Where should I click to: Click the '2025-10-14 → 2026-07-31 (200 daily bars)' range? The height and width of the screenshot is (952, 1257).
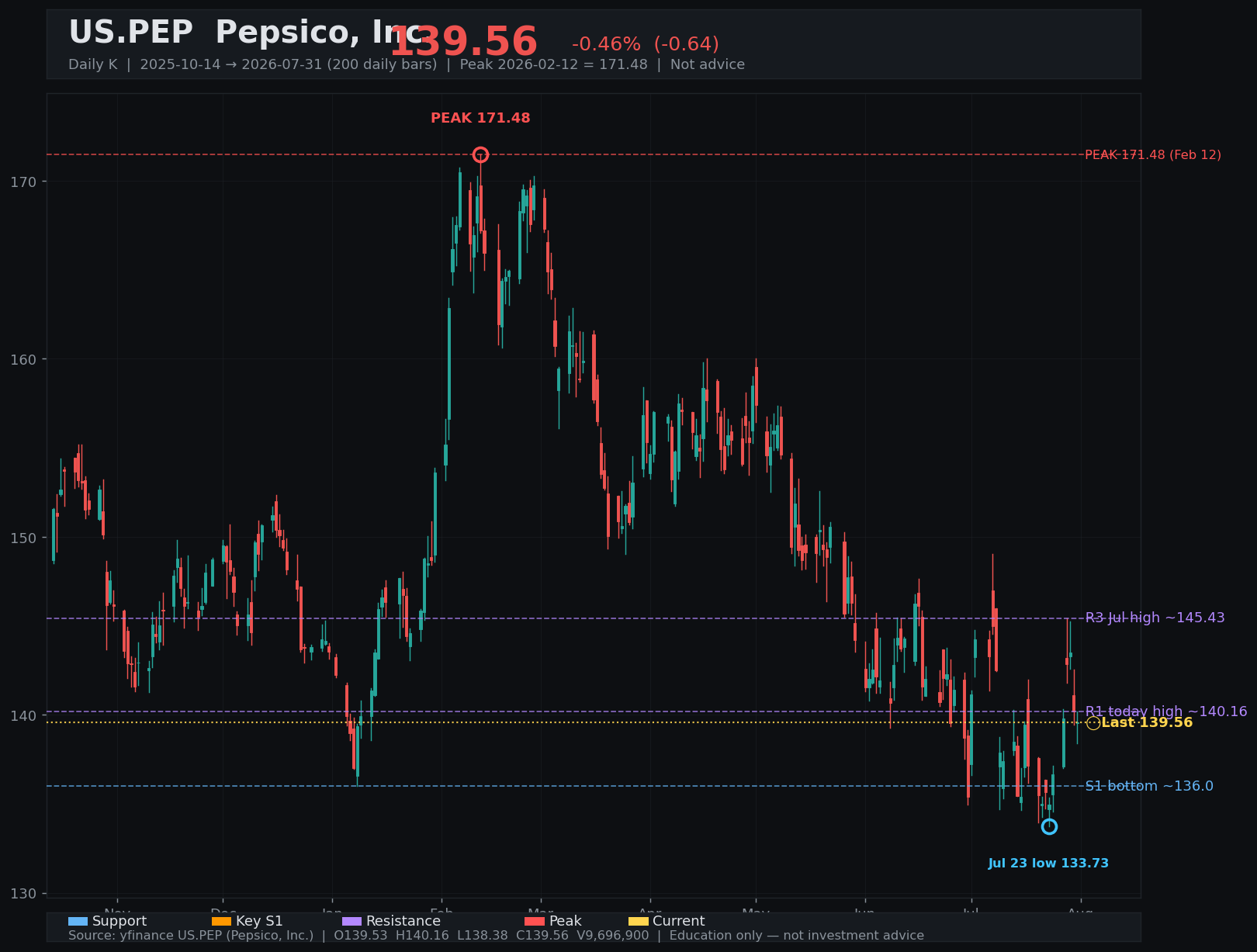[289, 64]
